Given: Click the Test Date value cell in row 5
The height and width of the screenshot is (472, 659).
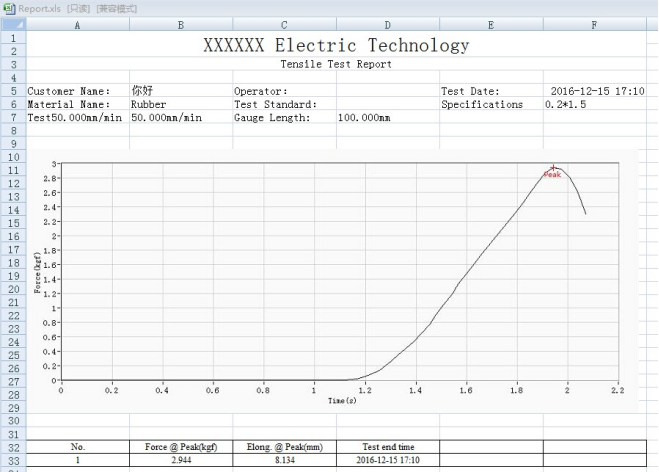Looking at the screenshot, I should [x=597, y=91].
